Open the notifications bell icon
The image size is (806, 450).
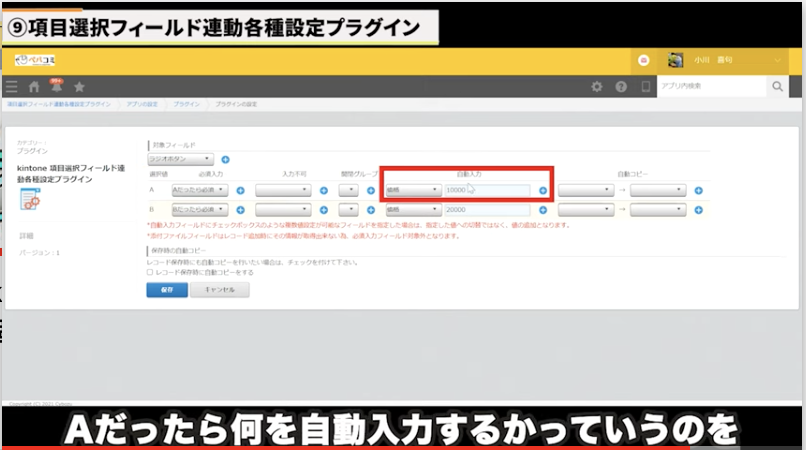[57, 87]
